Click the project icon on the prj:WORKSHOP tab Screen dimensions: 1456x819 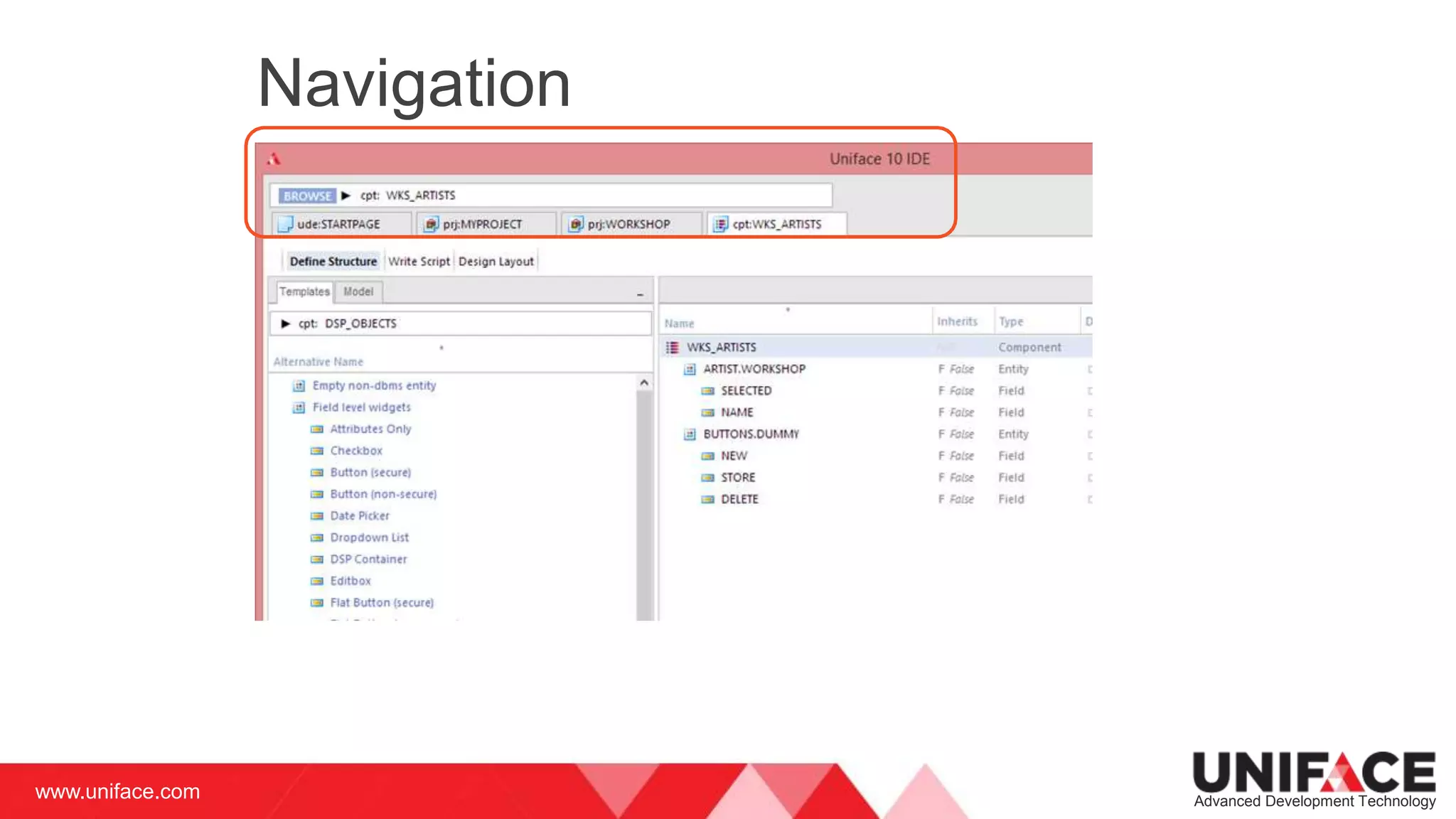[x=576, y=225]
